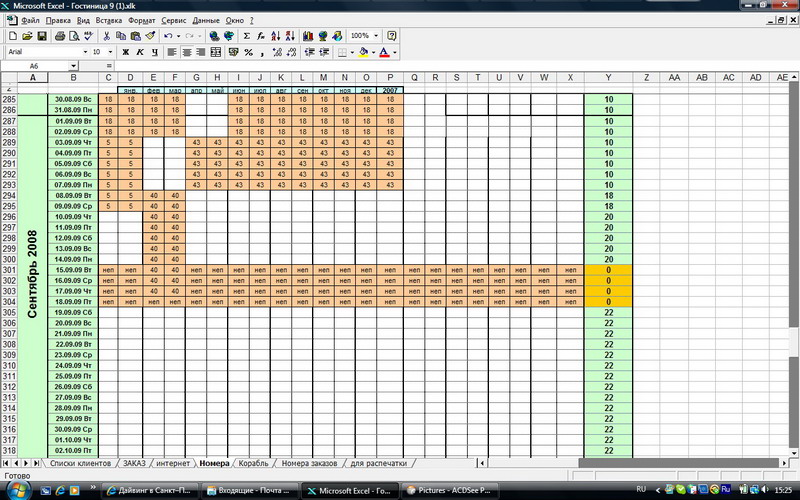The height and width of the screenshot is (500, 800).
Task: Click the yellow Fill Color button
Action: coord(362,52)
